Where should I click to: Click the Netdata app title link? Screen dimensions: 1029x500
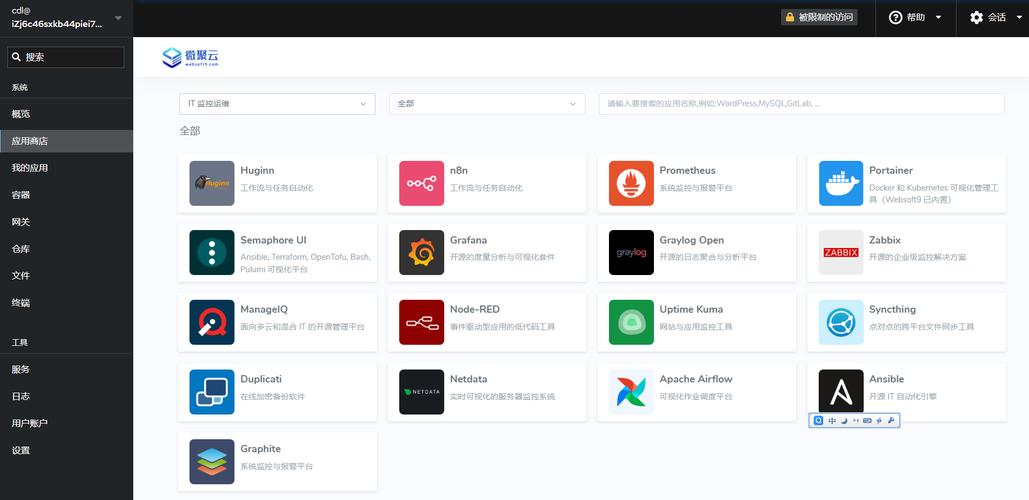coord(469,379)
